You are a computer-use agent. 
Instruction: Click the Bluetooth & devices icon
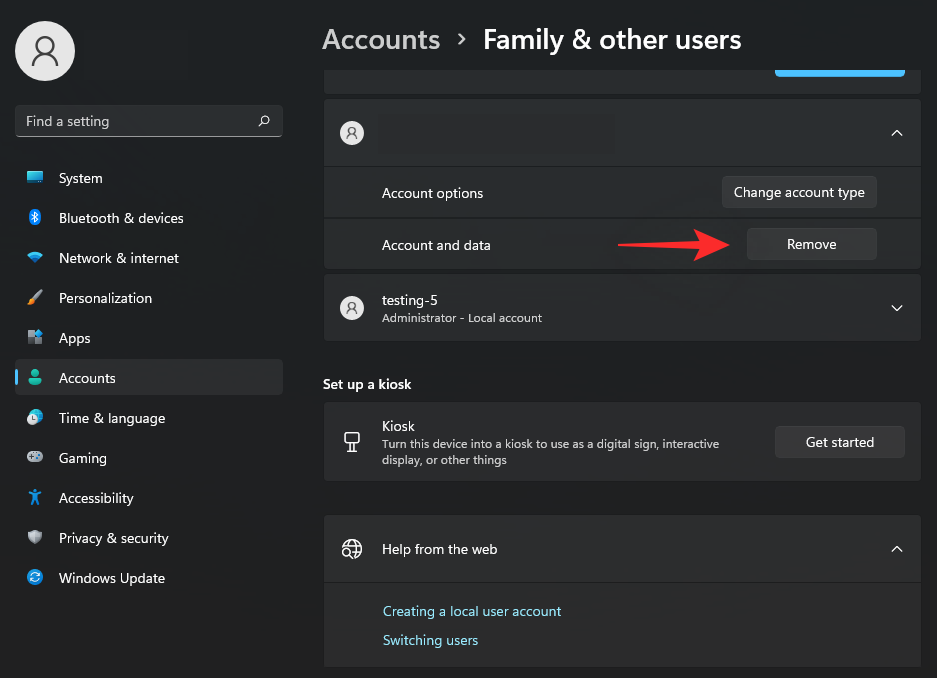(35, 218)
